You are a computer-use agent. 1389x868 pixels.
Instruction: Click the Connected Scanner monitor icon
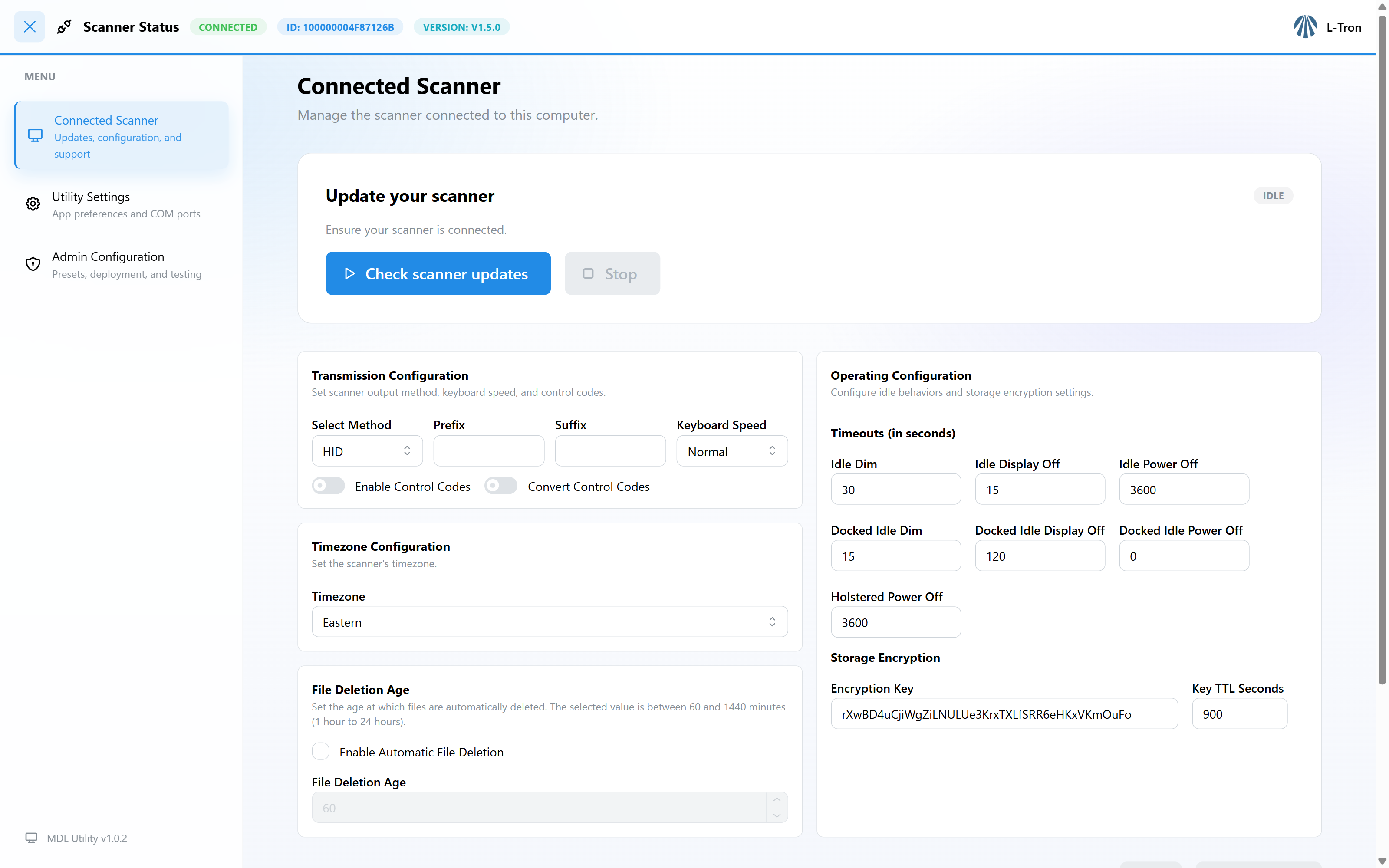(x=35, y=135)
